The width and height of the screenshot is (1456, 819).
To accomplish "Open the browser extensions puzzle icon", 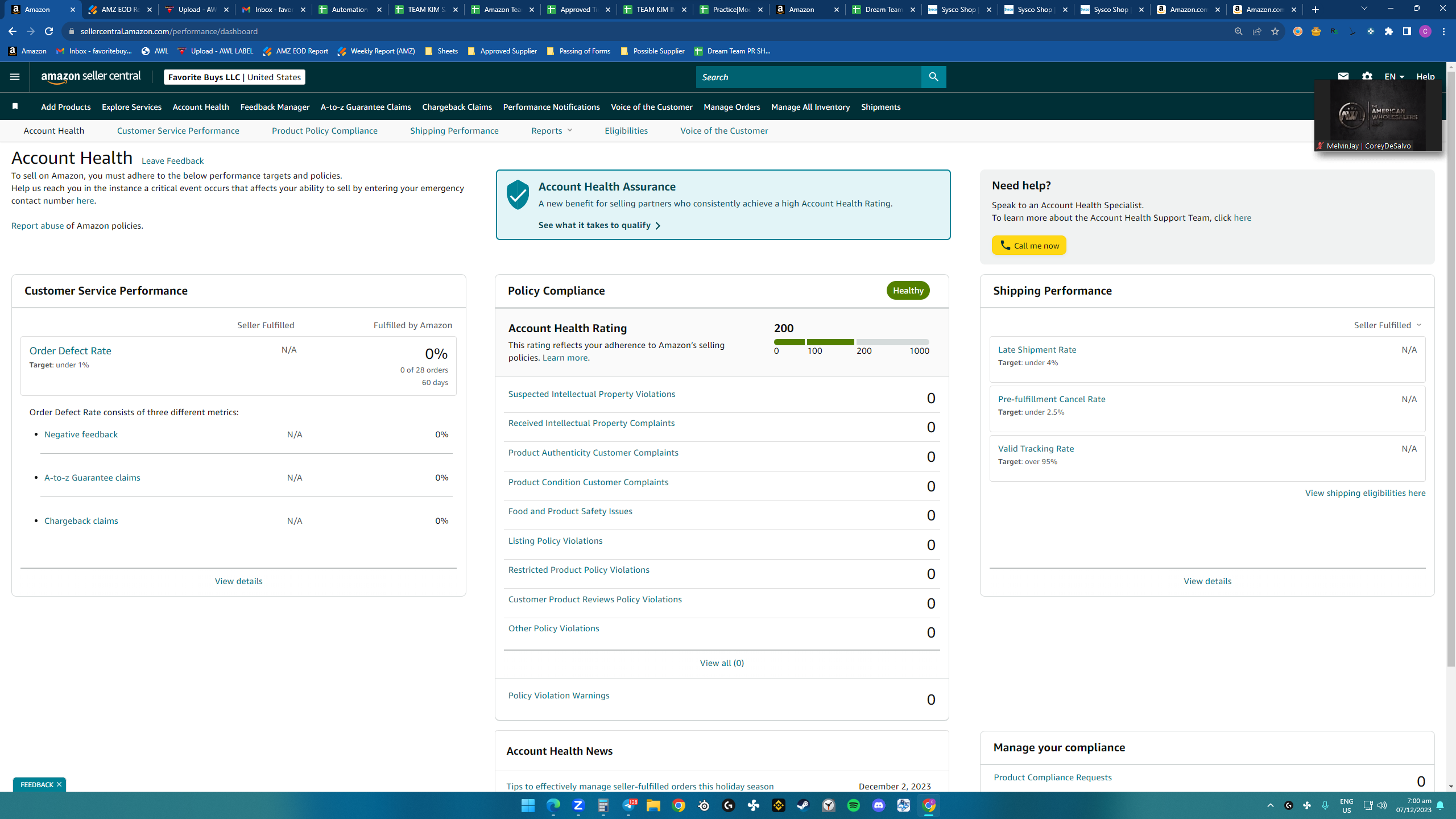I will pyautogui.click(x=1389, y=31).
